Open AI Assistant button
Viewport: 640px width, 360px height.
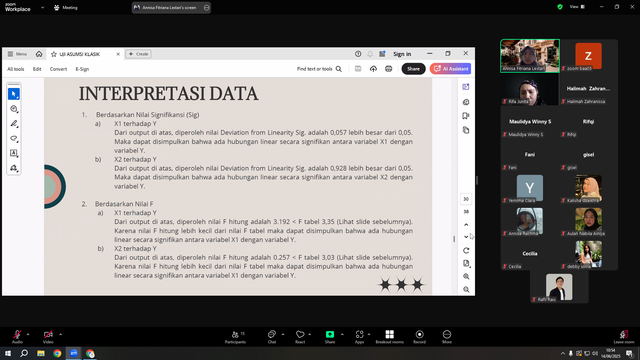coord(450,69)
